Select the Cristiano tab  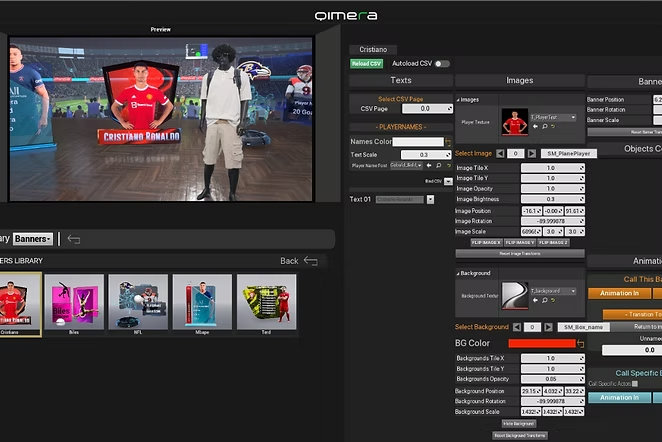coord(373,50)
